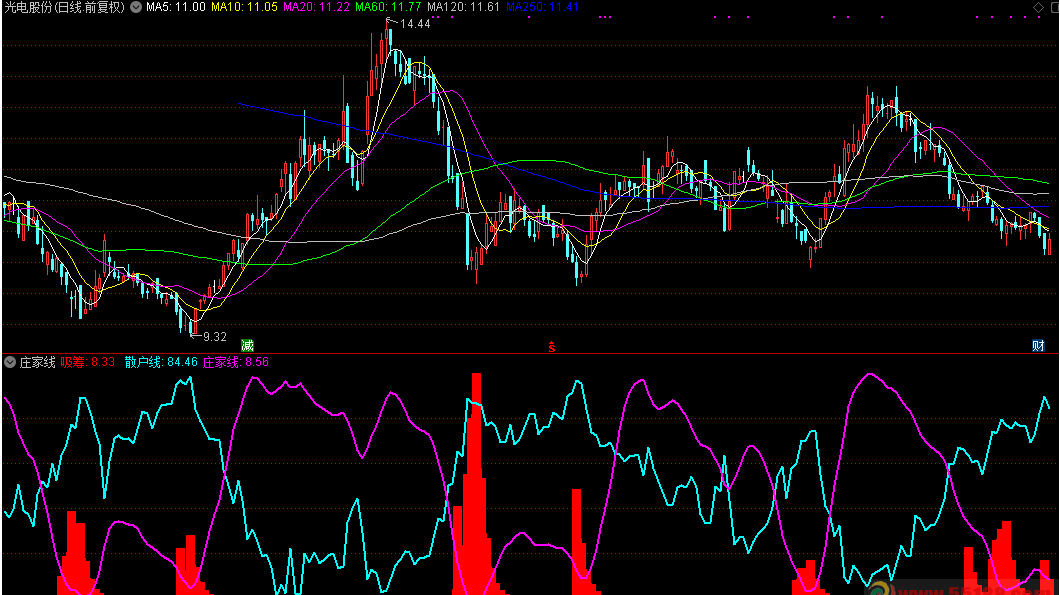Select the MA120: 11.61 moving average label

(464, 7)
